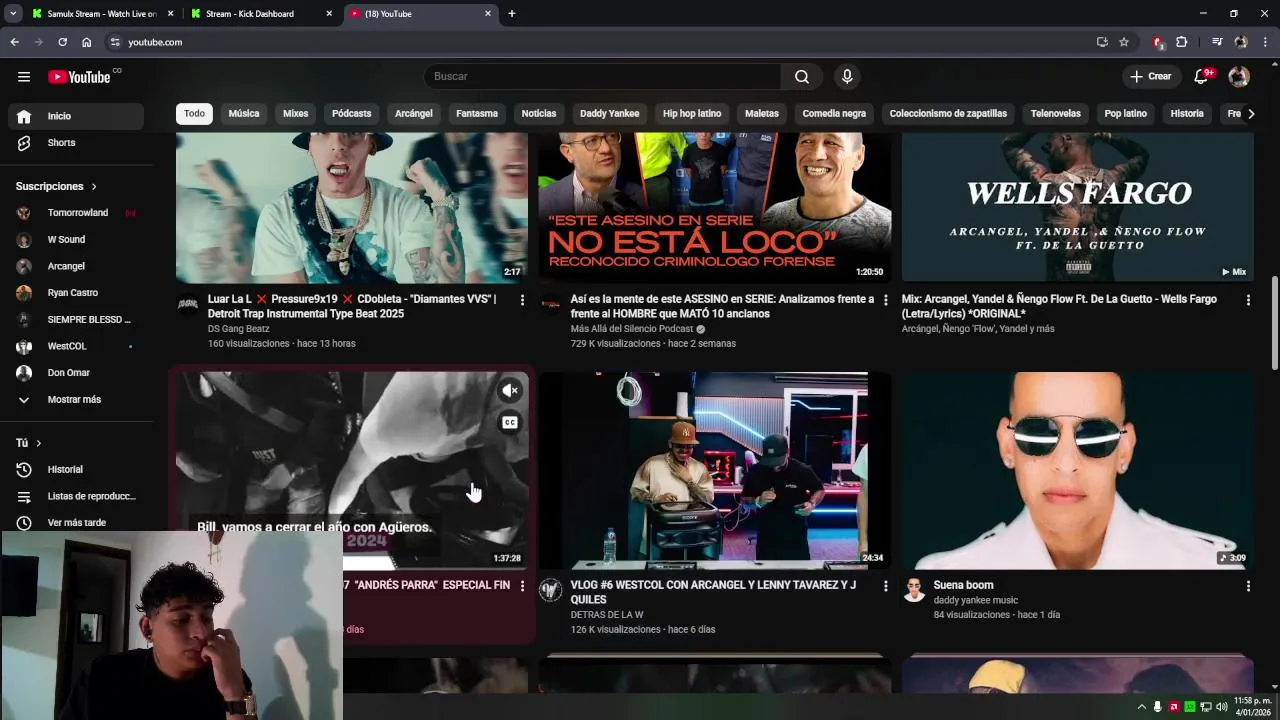Click the search magnifier button
1280x720 pixels.
coord(802,77)
